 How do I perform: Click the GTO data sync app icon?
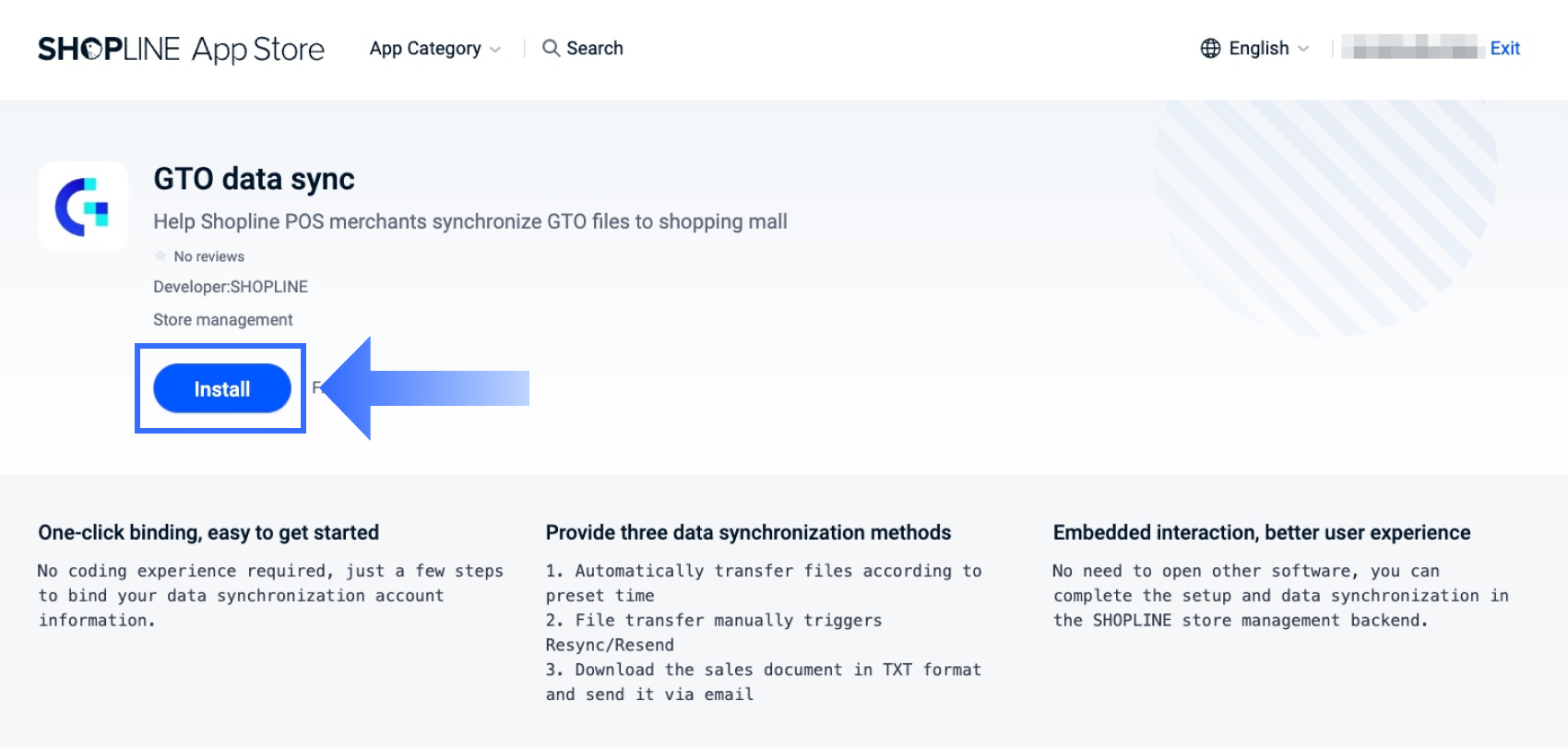[83, 207]
